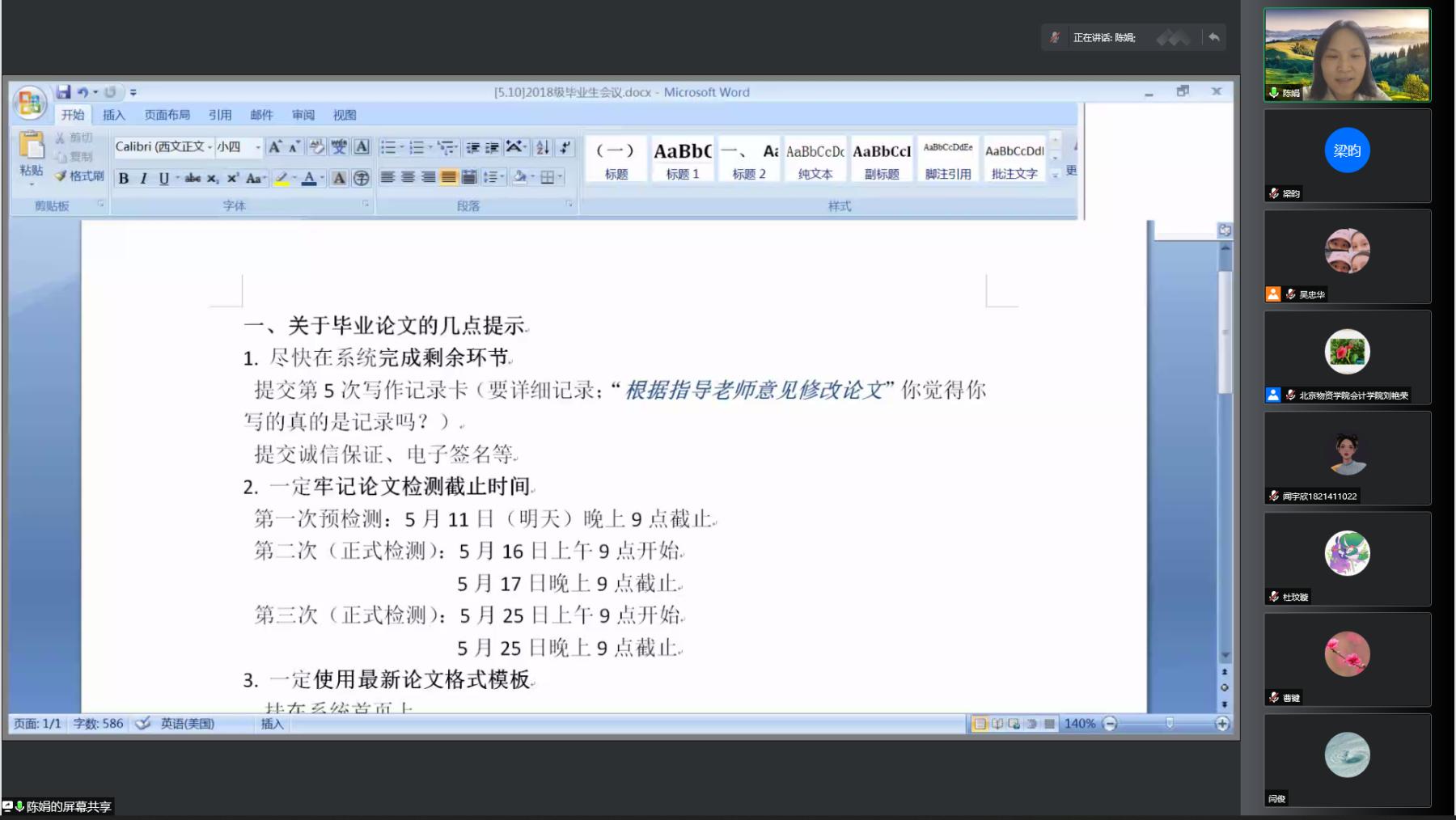Open the 页面布局 (Page Layout) tab
The image size is (1456, 820).
pyautogui.click(x=167, y=115)
